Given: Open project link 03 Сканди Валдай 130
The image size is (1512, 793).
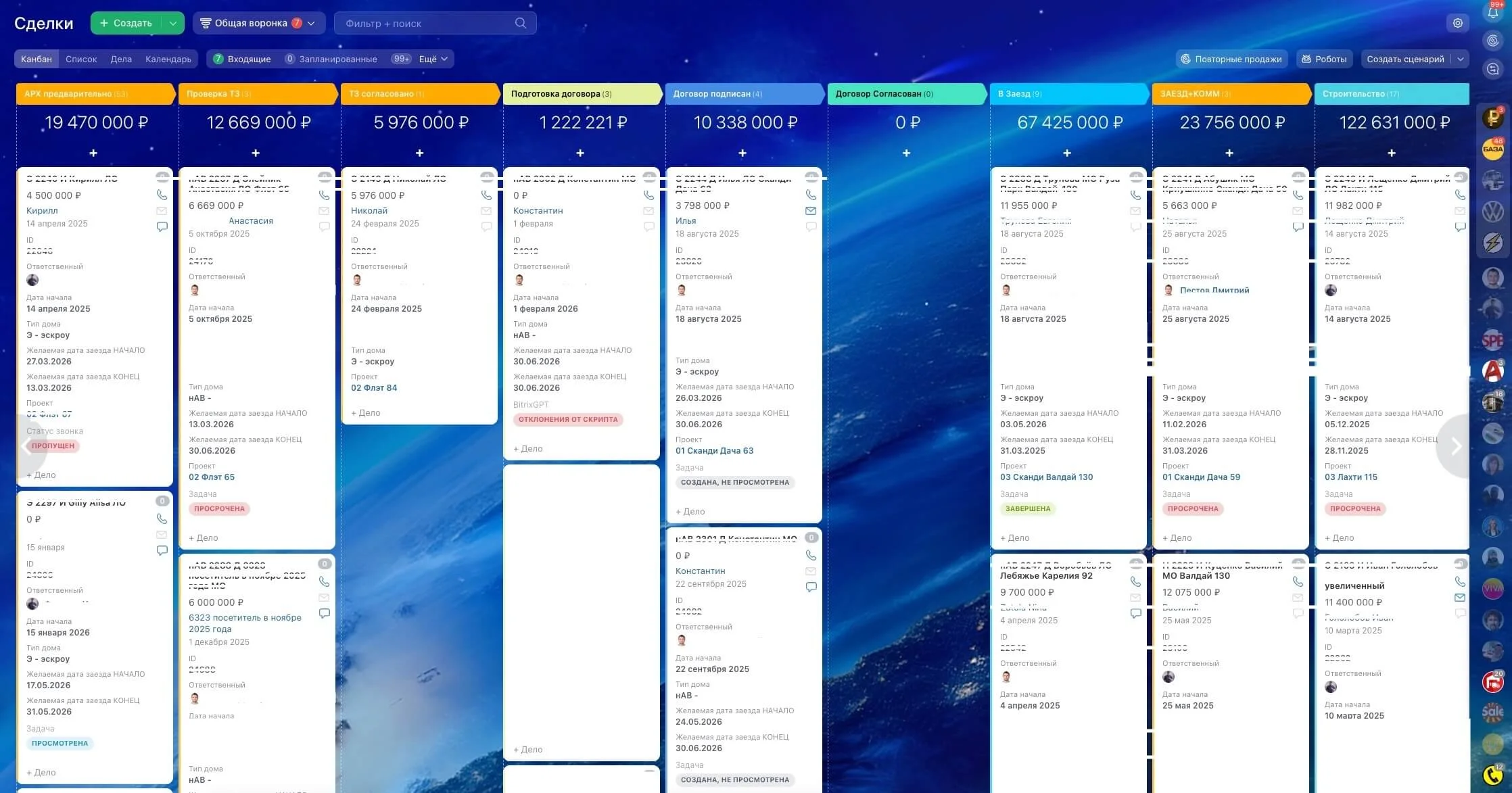Looking at the screenshot, I should tap(1046, 477).
